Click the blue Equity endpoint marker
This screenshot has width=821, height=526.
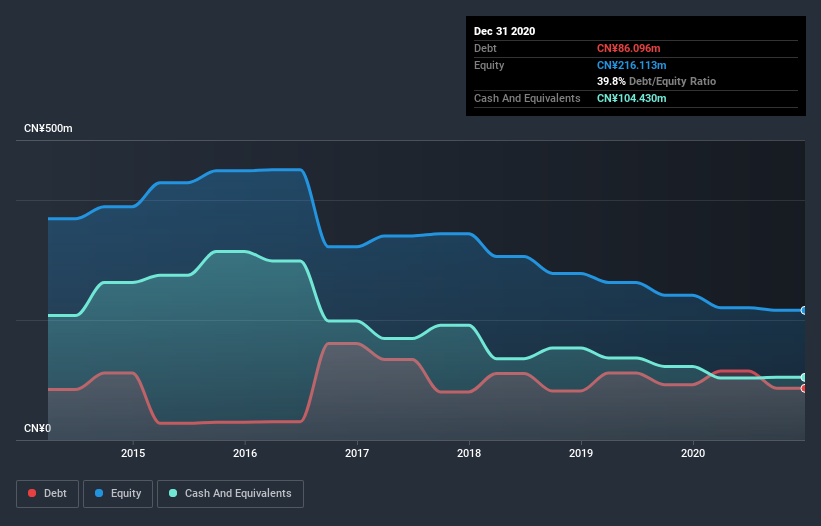804,310
